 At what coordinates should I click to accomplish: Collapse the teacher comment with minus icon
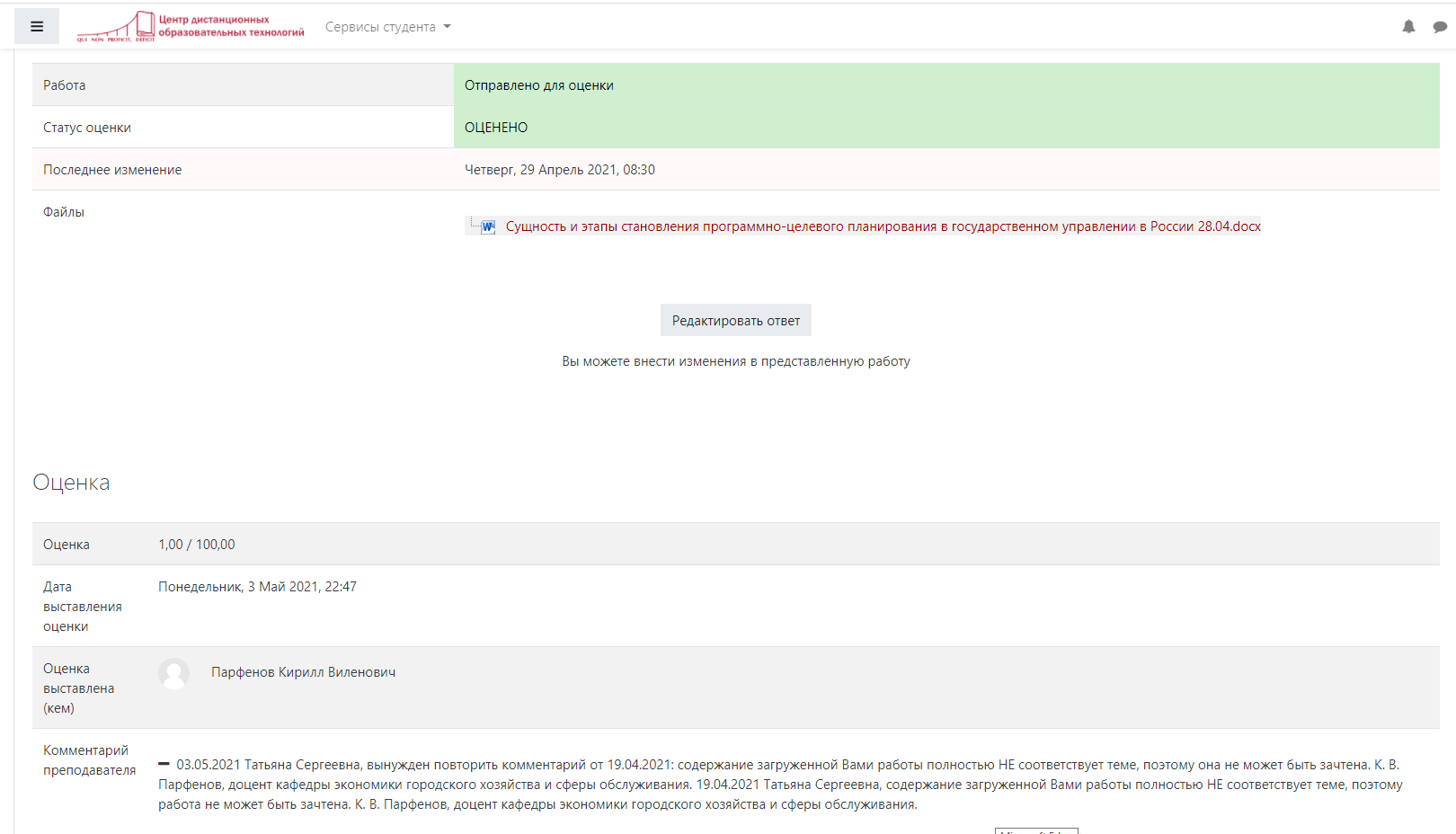coord(164,764)
